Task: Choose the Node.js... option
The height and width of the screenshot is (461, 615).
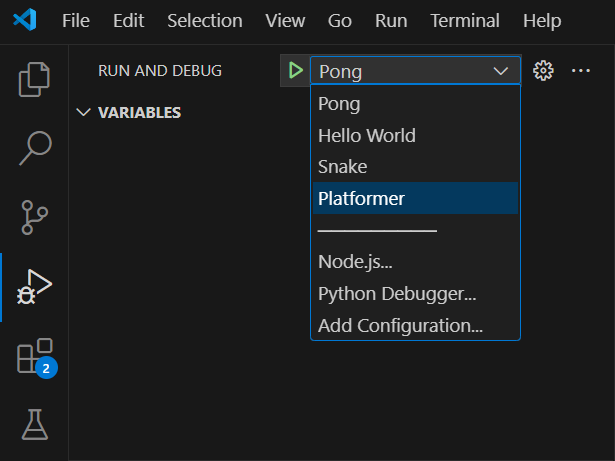Action: (415, 262)
